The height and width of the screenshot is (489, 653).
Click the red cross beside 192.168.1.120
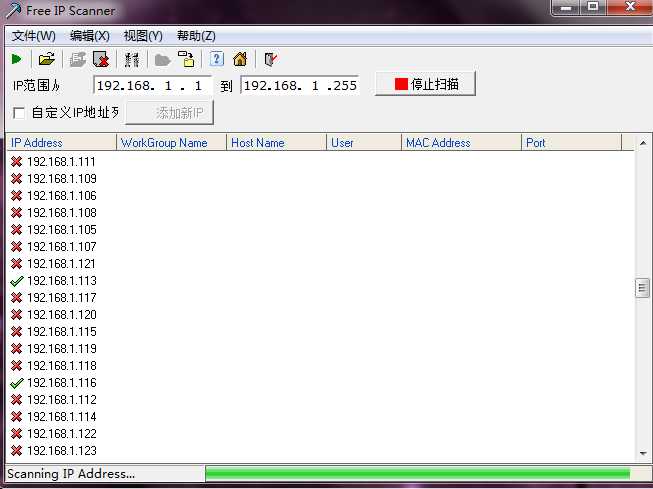pos(17,315)
